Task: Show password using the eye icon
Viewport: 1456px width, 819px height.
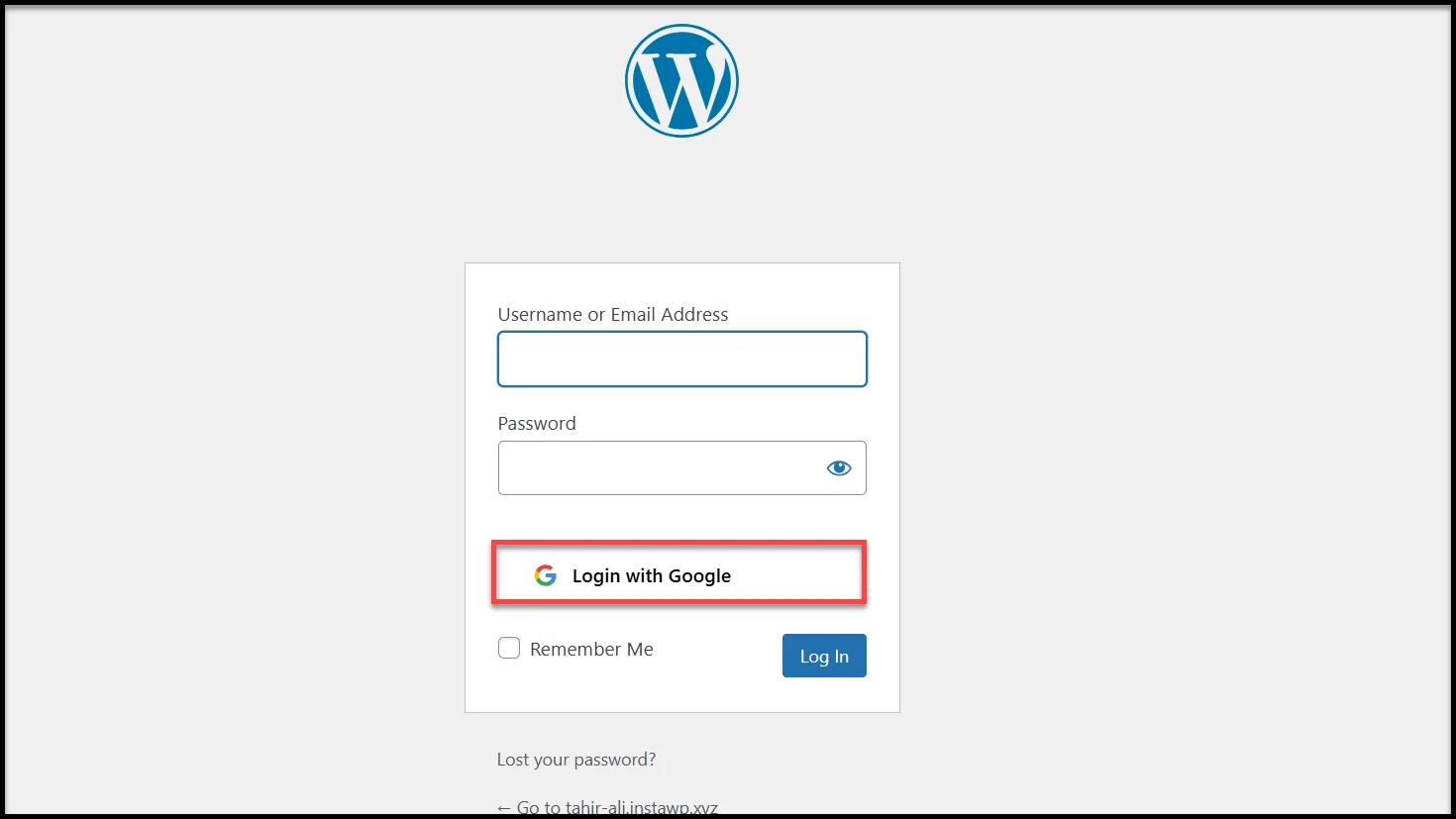Action: [839, 468]
